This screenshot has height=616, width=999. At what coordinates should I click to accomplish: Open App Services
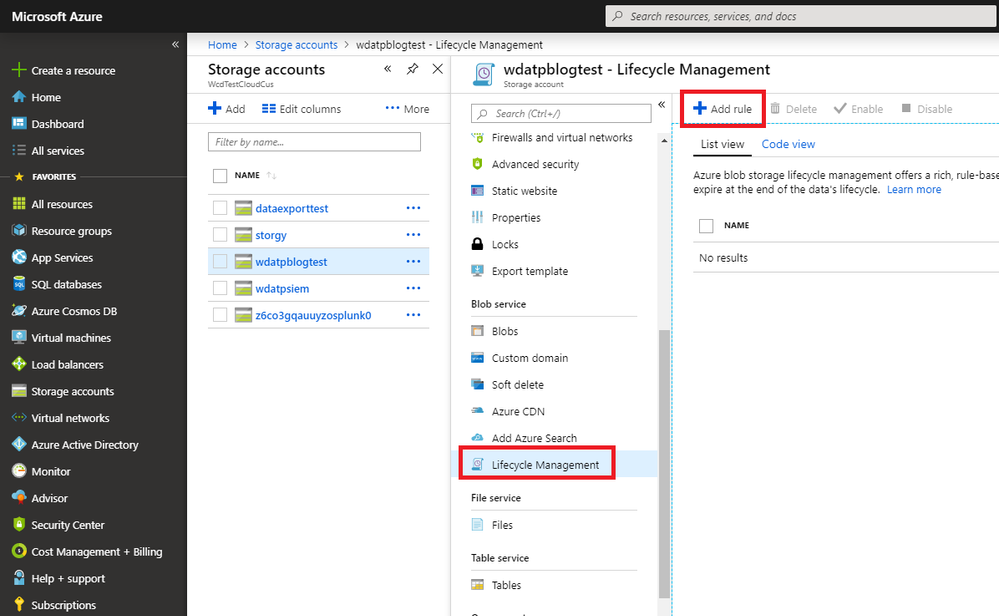62,258
